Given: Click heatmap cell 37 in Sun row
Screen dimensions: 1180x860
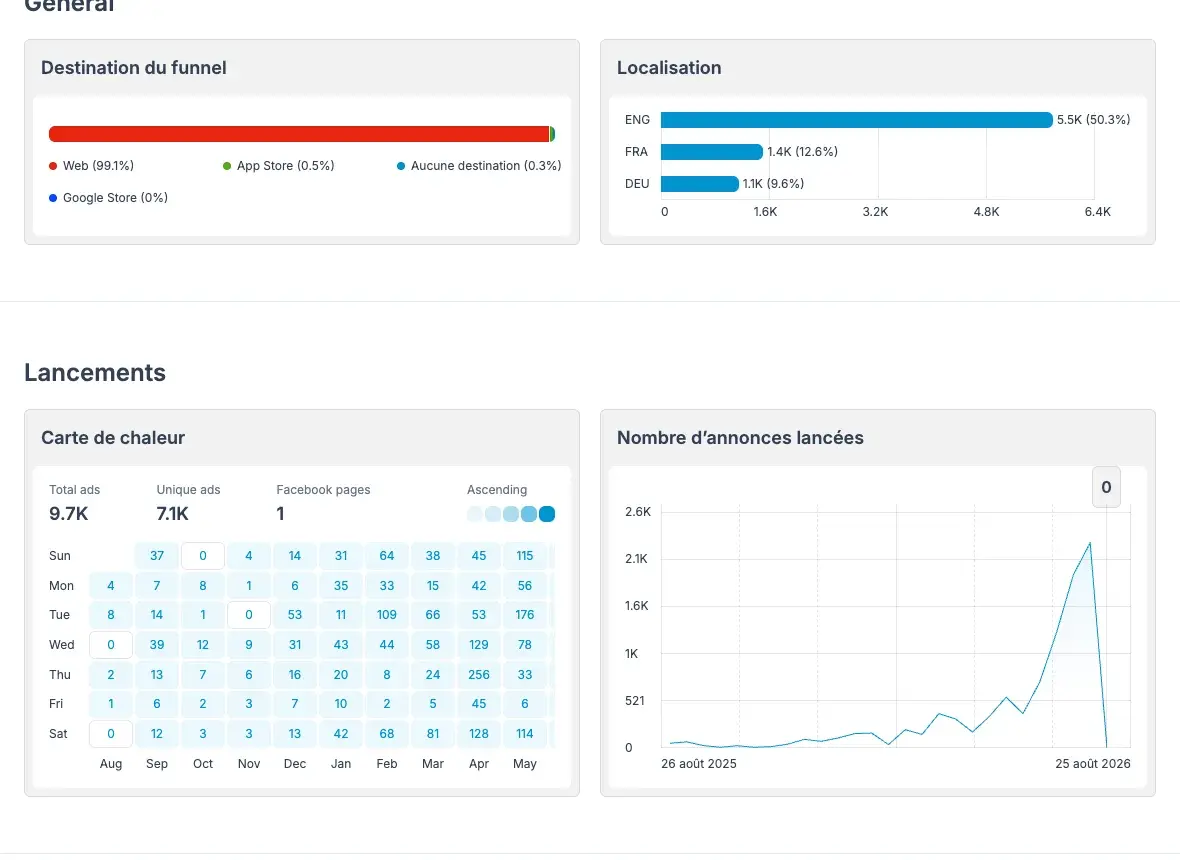Looking at the screenshot, I should coord(157,556).
